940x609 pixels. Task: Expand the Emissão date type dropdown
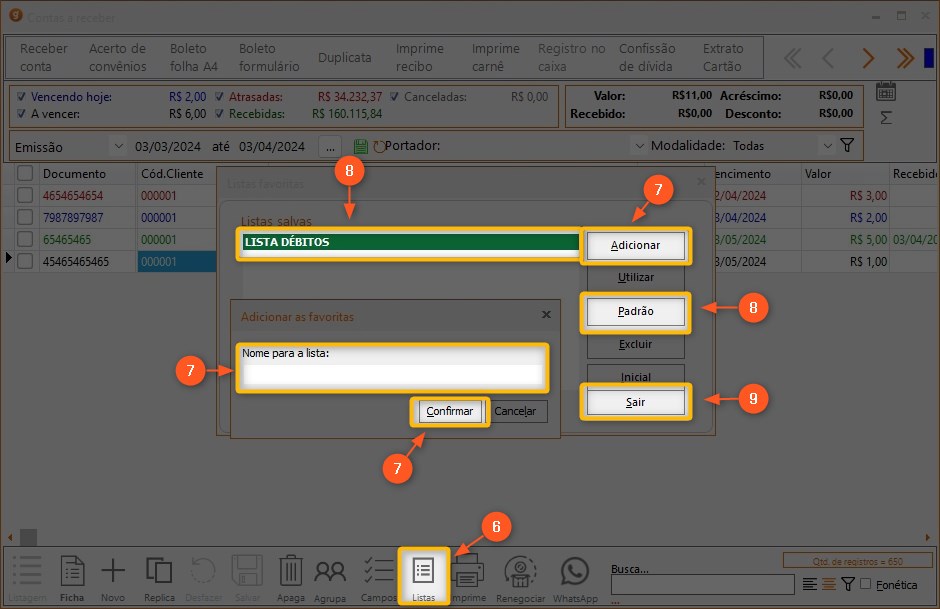pyautogui.click(x=116, y=146)
